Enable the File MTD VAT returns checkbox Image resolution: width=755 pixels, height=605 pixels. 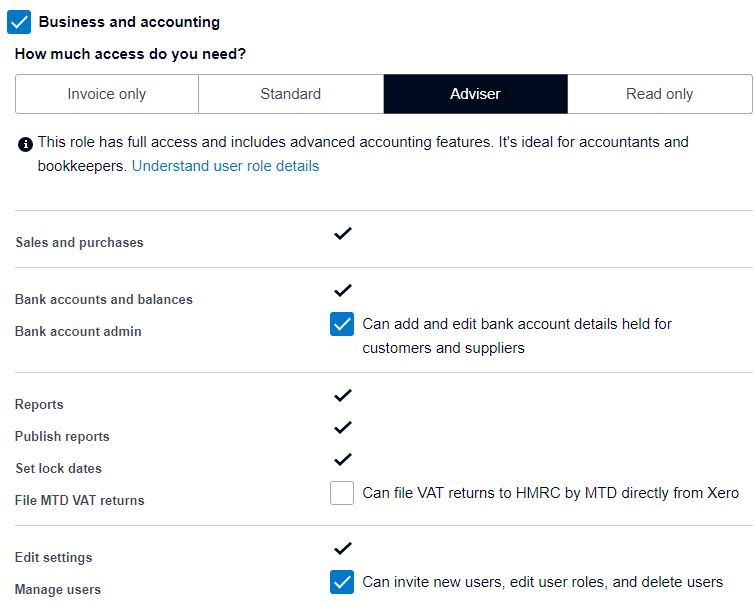(x=342, y=493)
